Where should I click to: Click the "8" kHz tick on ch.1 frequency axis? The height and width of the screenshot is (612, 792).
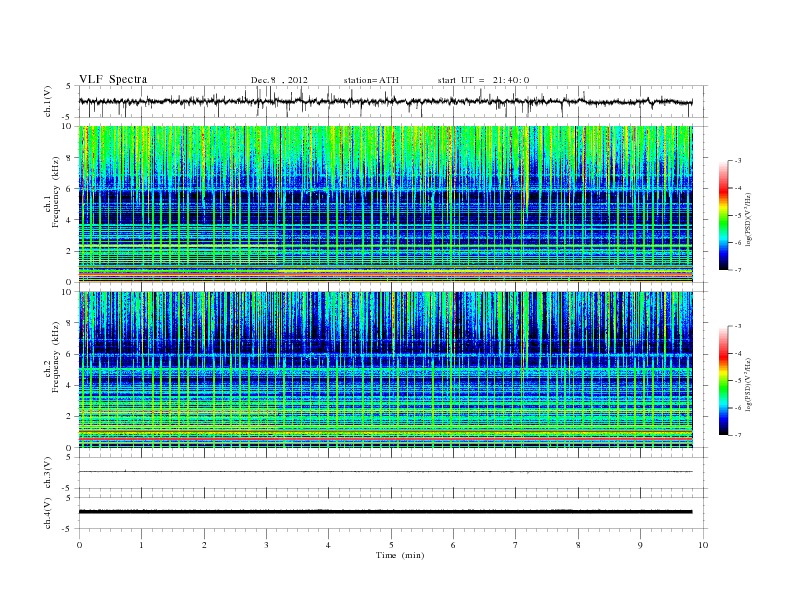pyautogui.click(x=70, y=158)
